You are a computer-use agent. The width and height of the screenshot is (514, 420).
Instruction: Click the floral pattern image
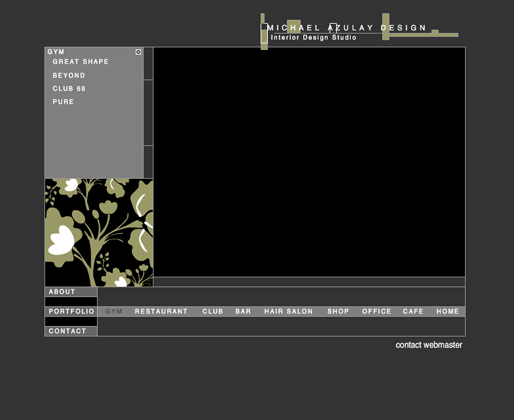pos(99,233)
